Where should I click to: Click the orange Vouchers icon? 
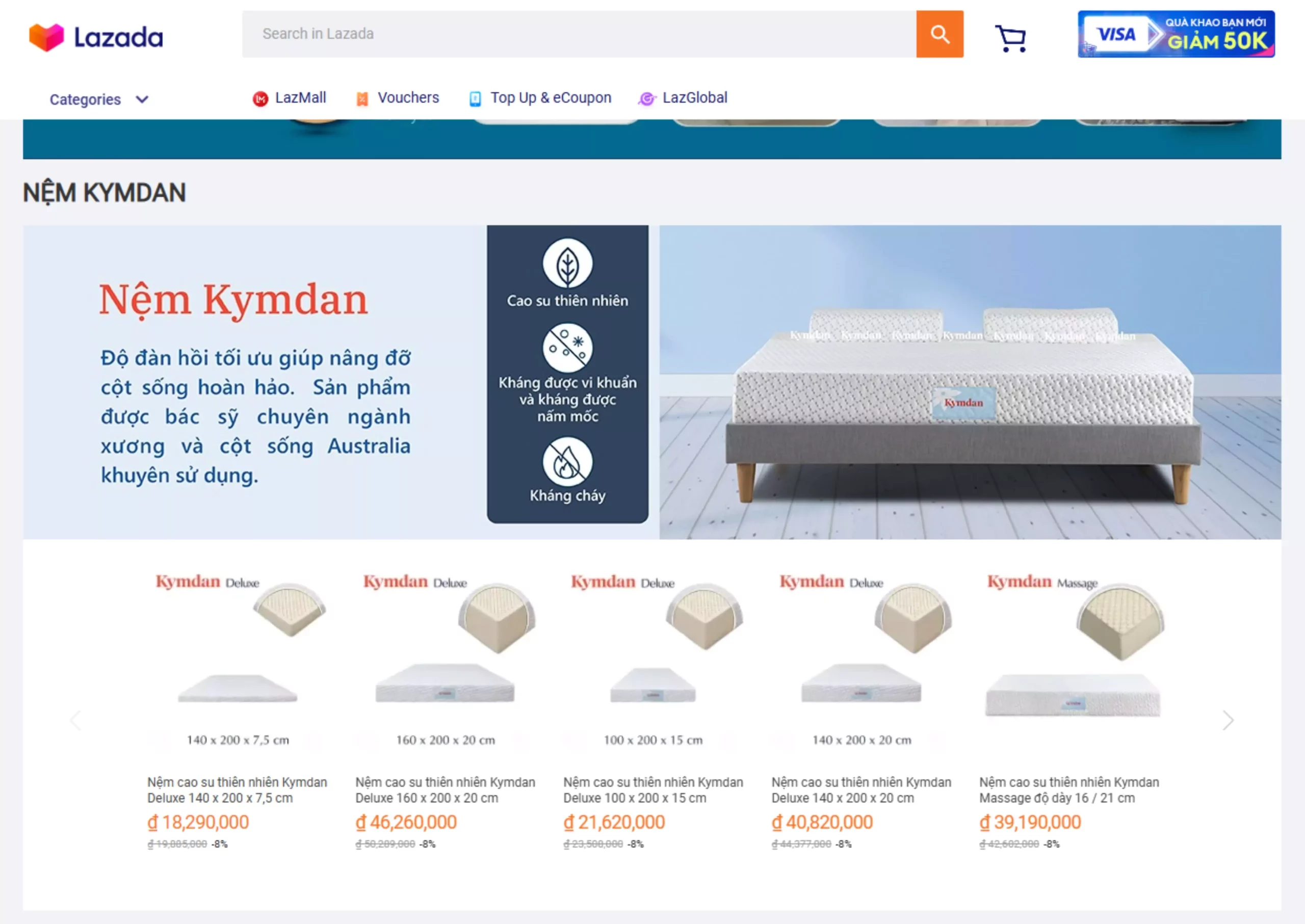(x=362, y=99)
